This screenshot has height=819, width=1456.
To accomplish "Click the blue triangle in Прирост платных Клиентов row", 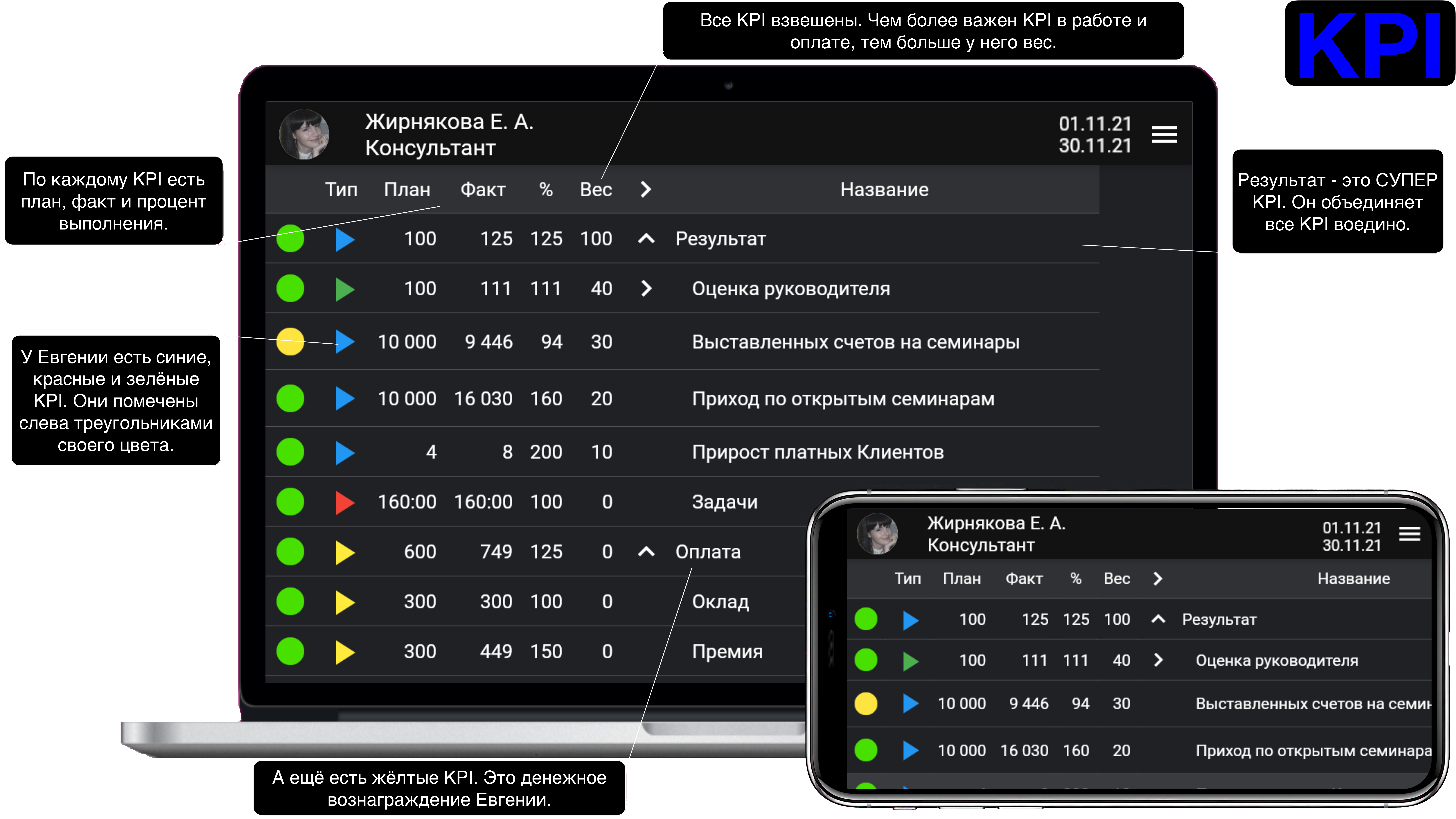I will [345, 453].
